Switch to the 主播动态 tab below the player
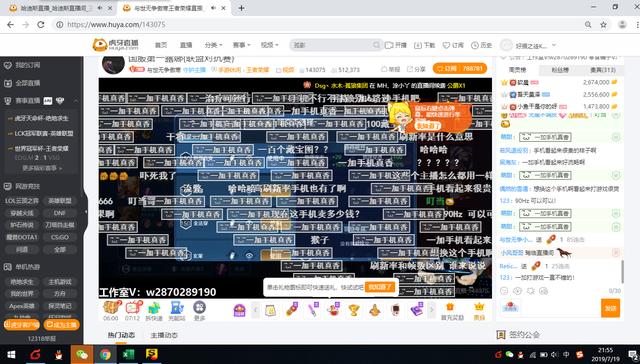 (164, 335)
